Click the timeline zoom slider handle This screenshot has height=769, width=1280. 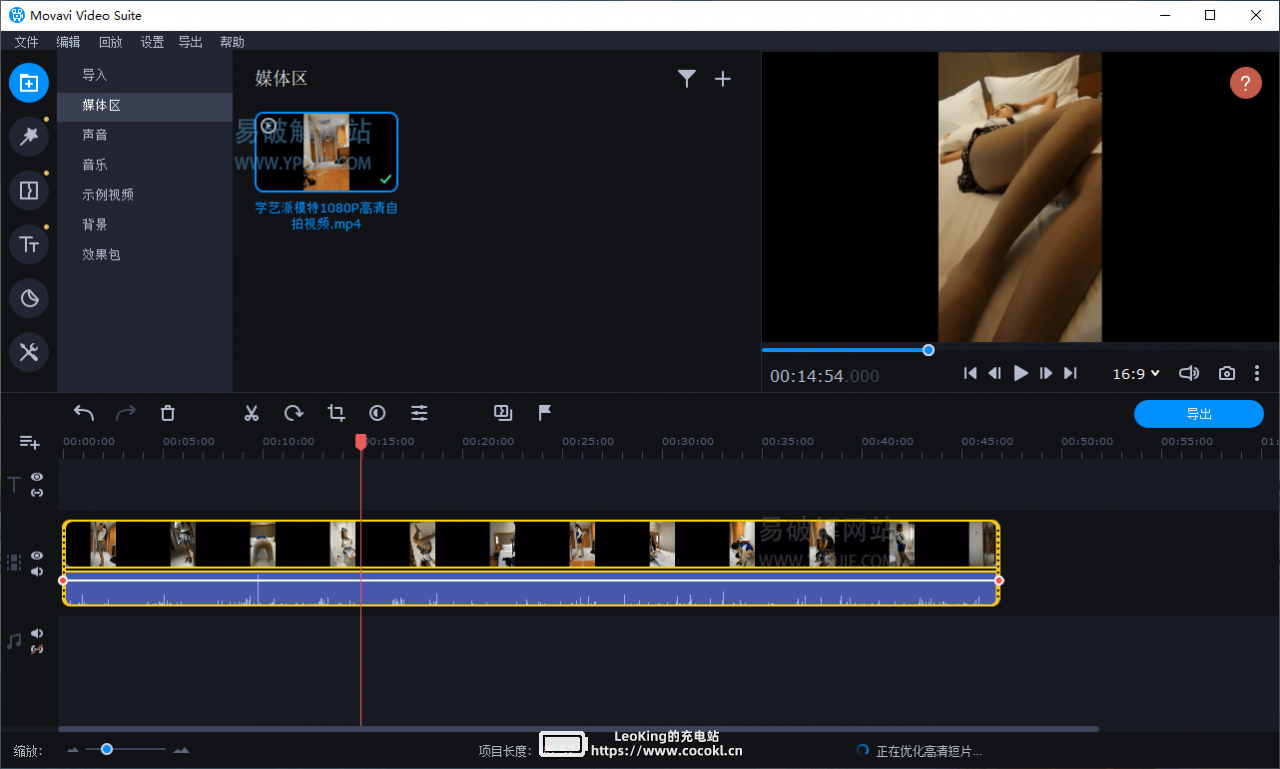(x=106, y=749)
